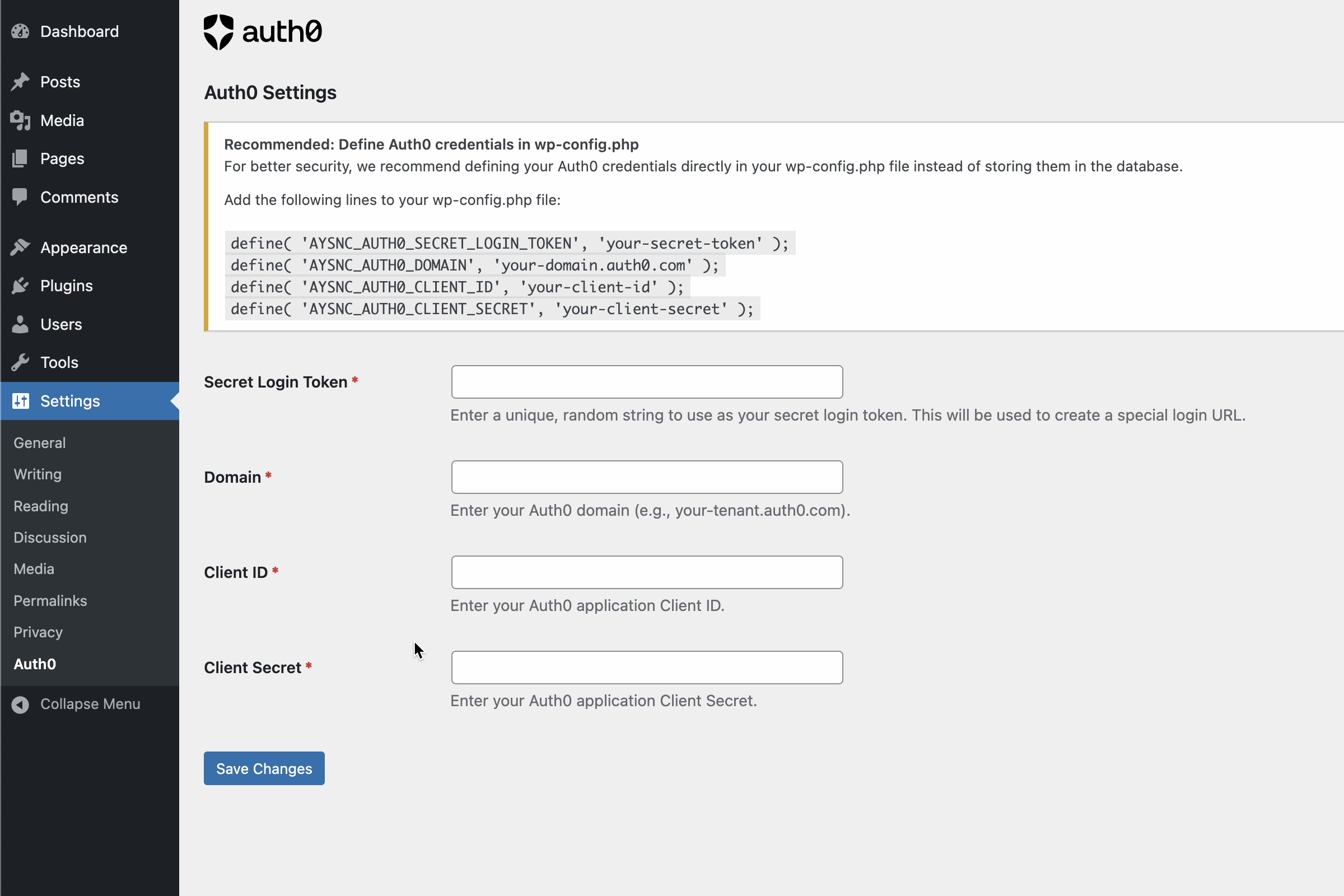Click the Users person icon
This screenshot has width=1344, height=896.
point(20,324)
